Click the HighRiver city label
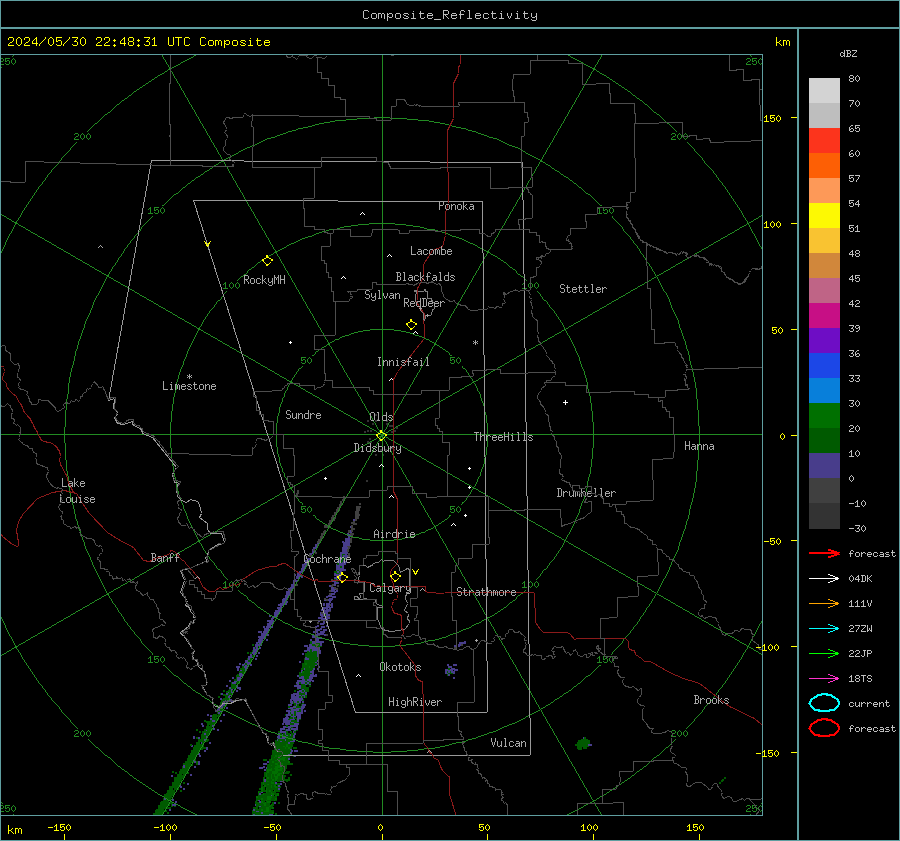Viewport: 900px width, 841px height. pyautogui.click(x=415, y=702)
